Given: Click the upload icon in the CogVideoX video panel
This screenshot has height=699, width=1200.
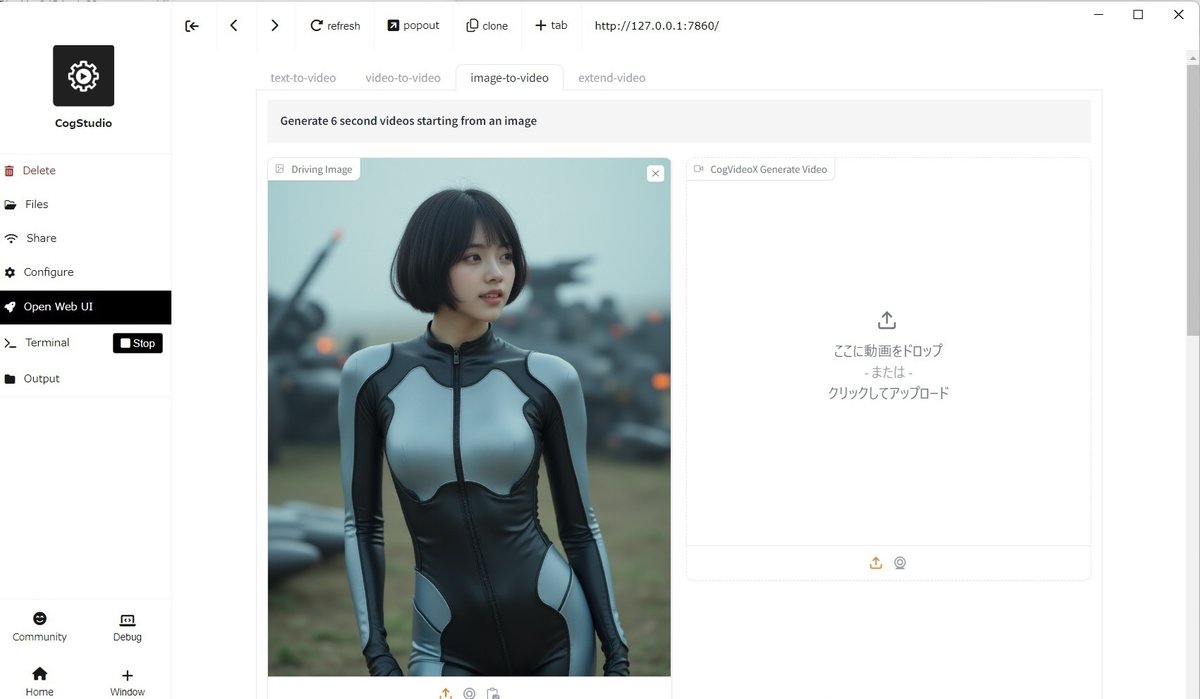Looking at the screenshot, I should click(875, 562).
